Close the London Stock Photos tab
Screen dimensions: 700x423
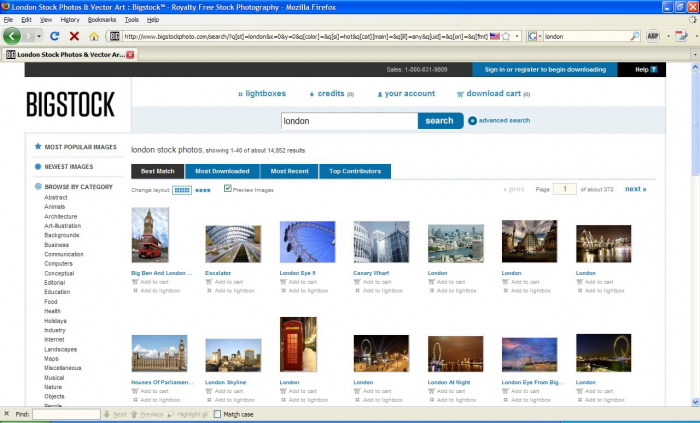click(130, 55)
